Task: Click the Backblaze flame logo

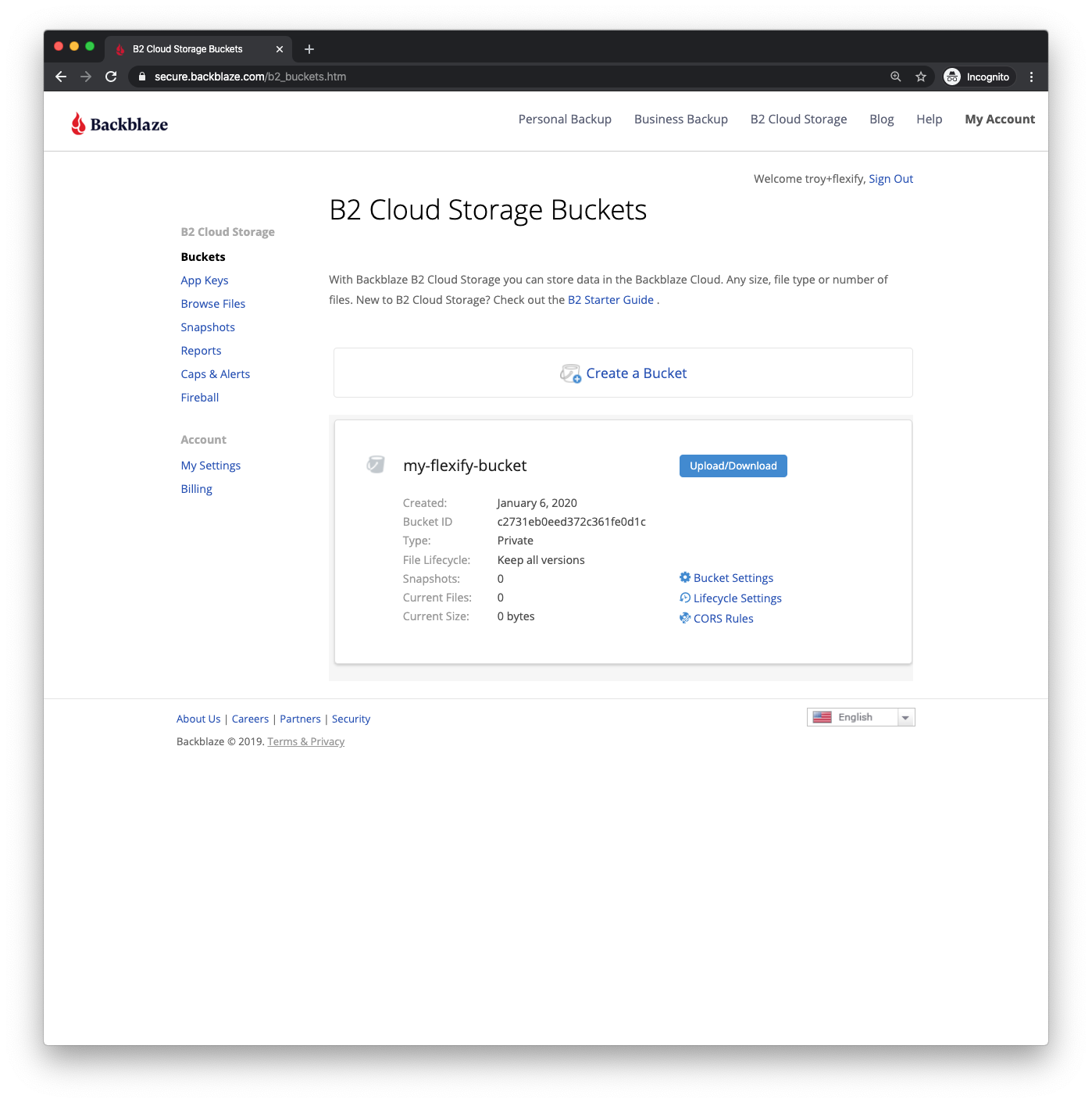Action: [x=78, y=123]
